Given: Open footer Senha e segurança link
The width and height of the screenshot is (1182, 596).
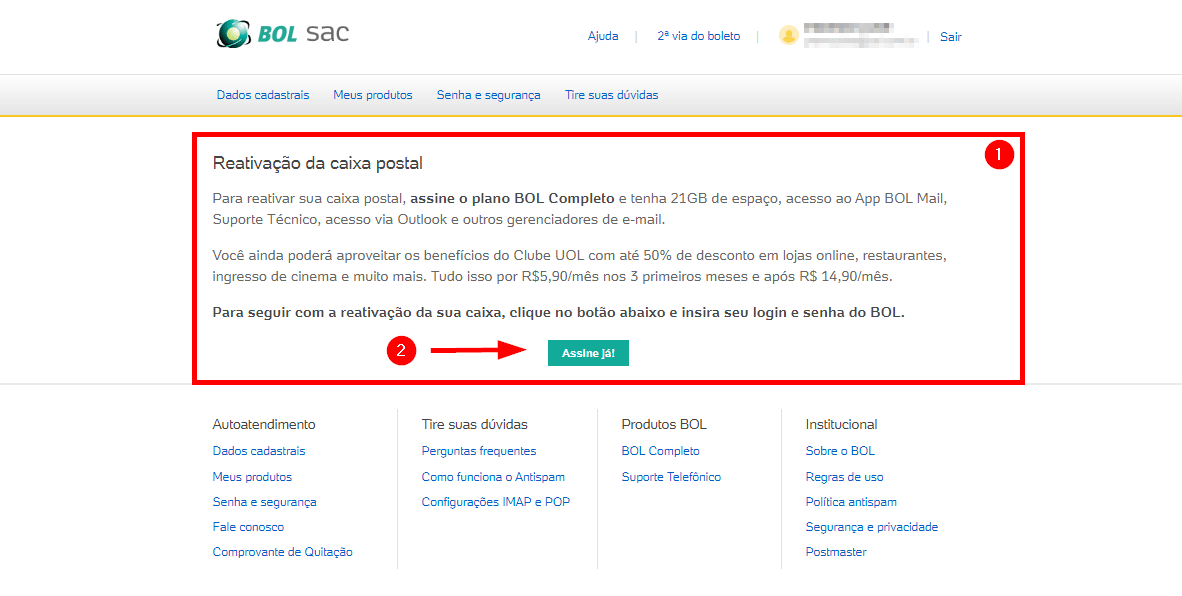Looking at the screenshot, I should click(x=265, y=502).
